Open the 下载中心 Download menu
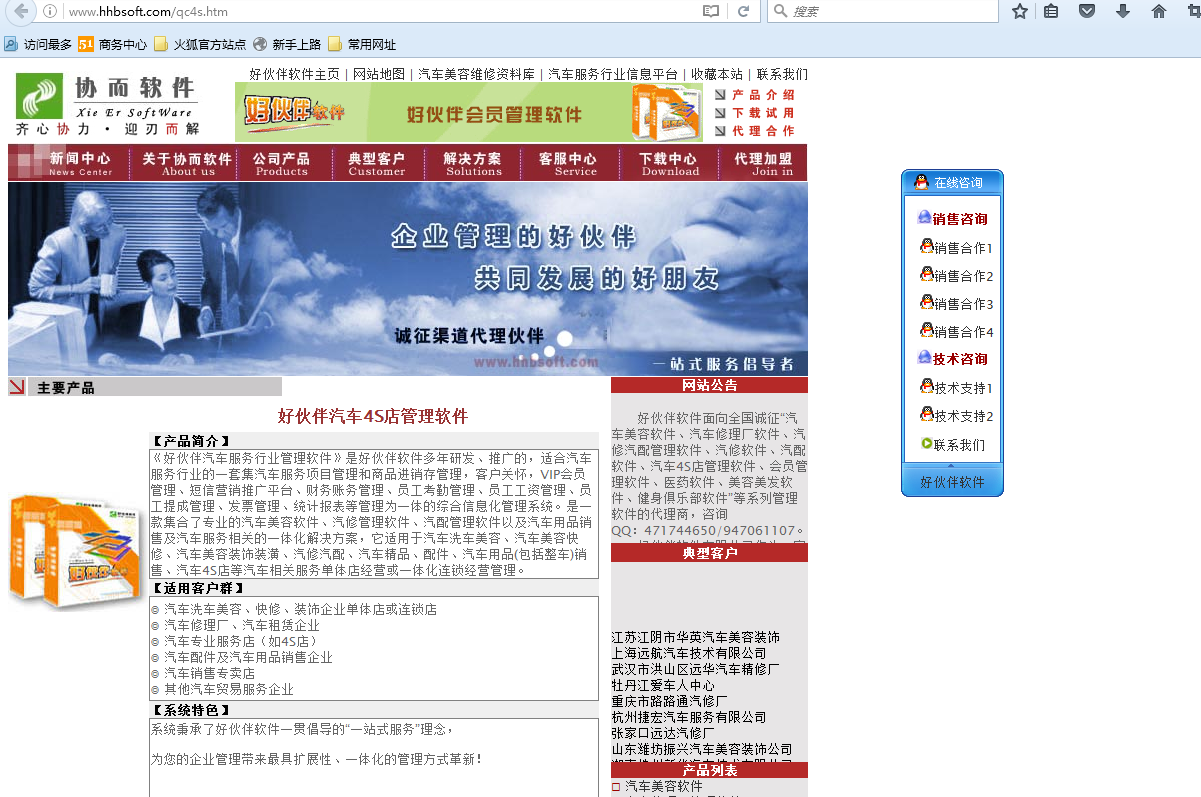Screen dimensions: 1201x797 point(669,164)
